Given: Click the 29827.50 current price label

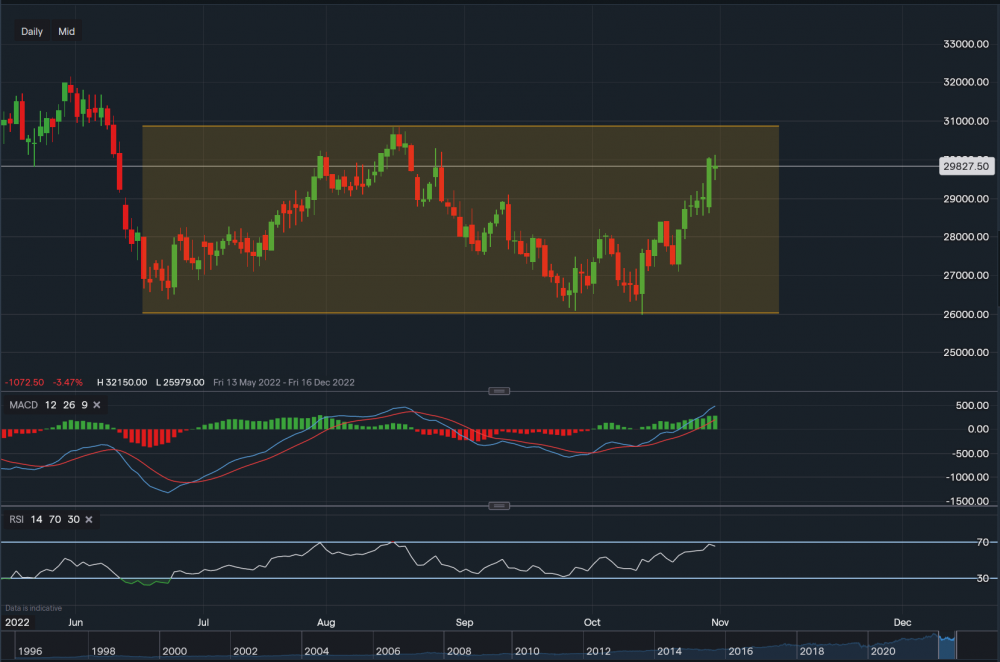Looking at the screenshot, I should tap(964, 167).
